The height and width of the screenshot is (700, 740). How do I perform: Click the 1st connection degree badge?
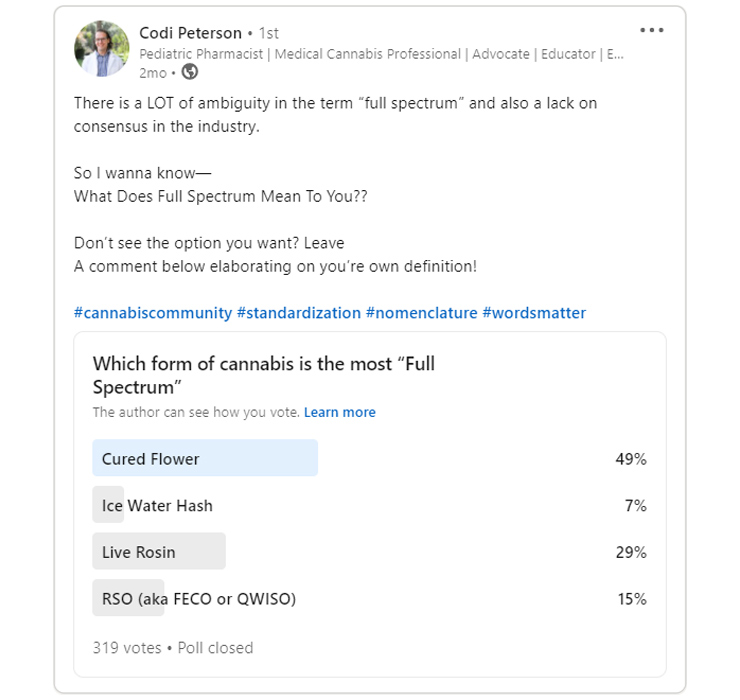[x=268, y=33]
